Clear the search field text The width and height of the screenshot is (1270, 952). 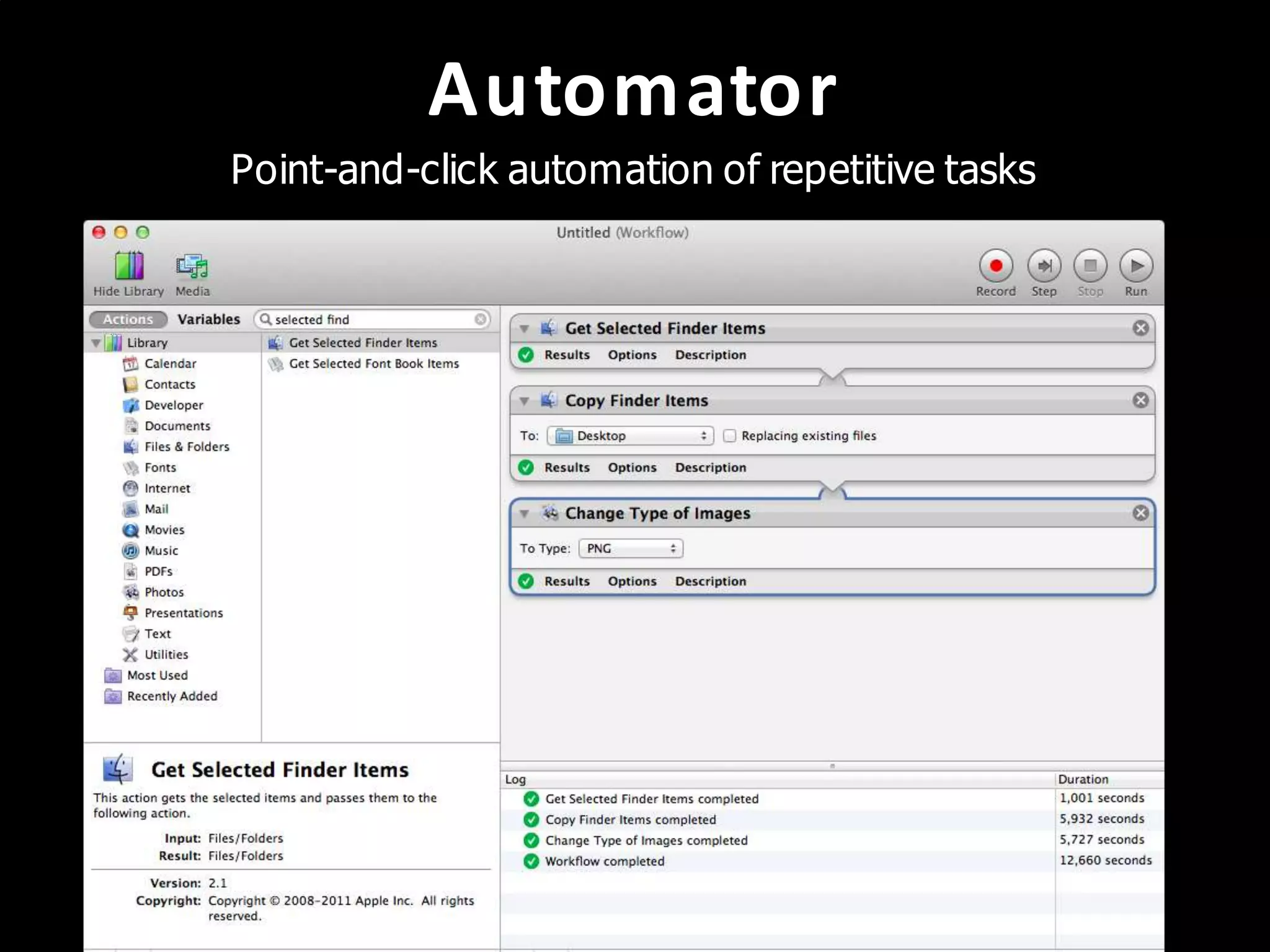coord(480,319)
